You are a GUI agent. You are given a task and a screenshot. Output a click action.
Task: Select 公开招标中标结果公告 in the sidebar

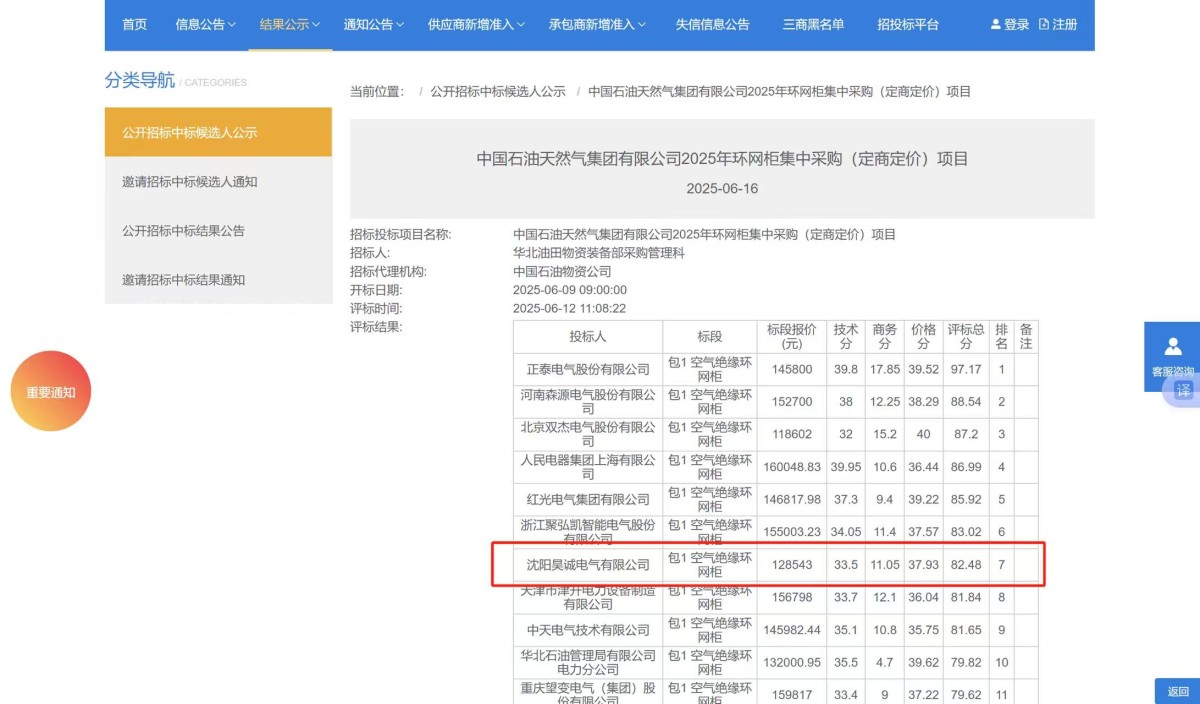218,230
